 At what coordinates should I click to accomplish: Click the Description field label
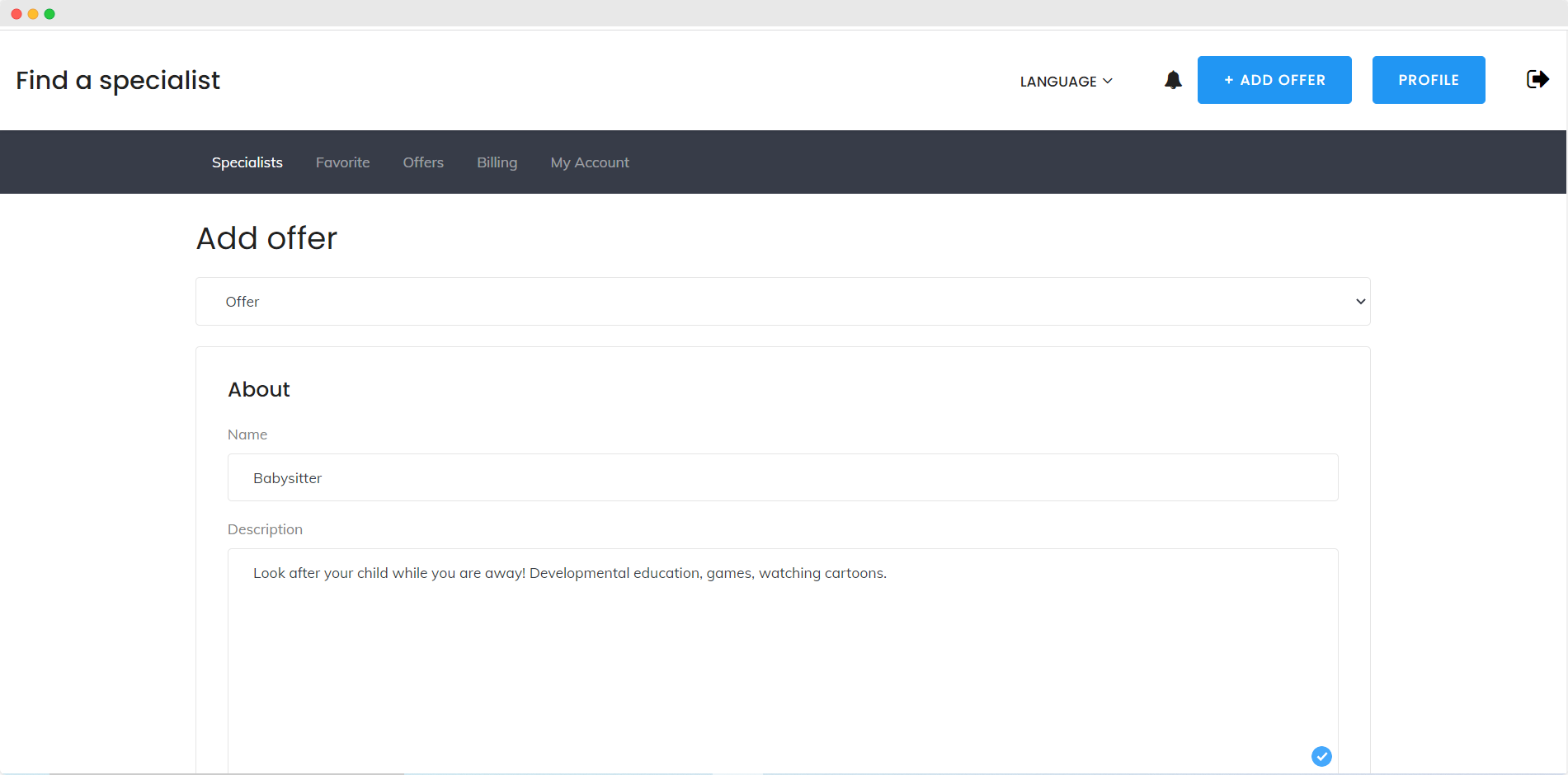click(x=266, y=529)
